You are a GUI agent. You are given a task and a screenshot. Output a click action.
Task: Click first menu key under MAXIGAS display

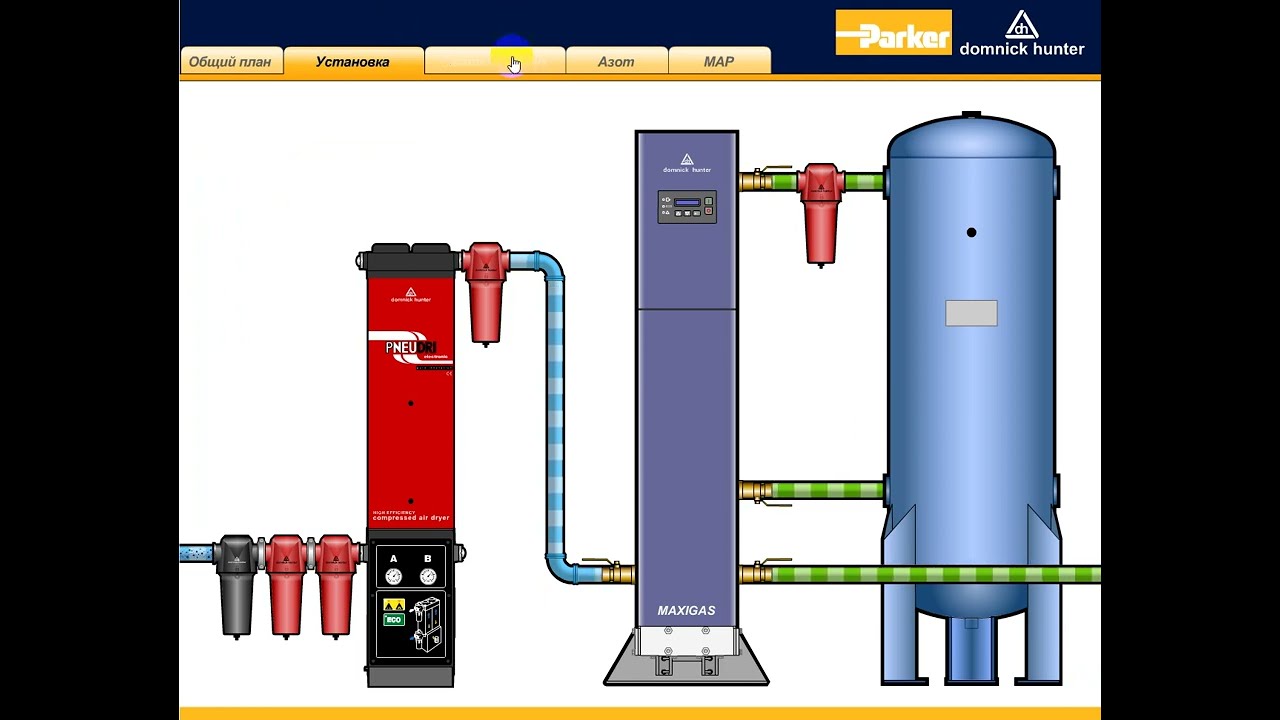pyautogui.click(x=678, y=213)
